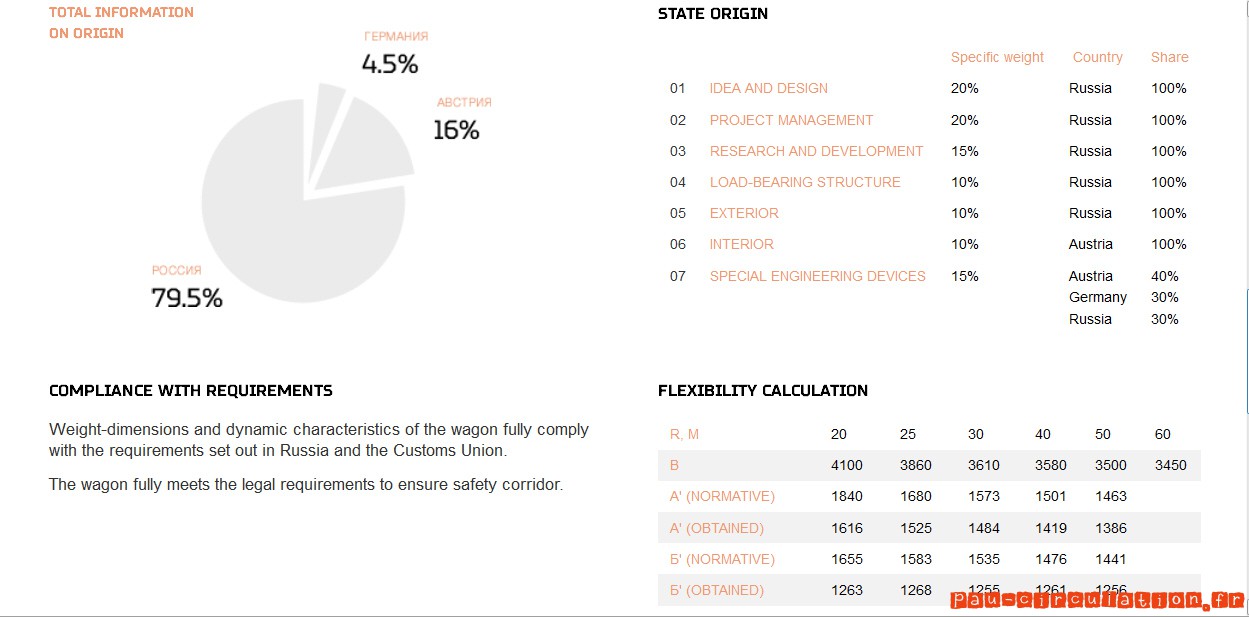Select the A' (NORMATIVE) table row label
This screenshot has width=1249, height=617.
[x=722, y=496]
